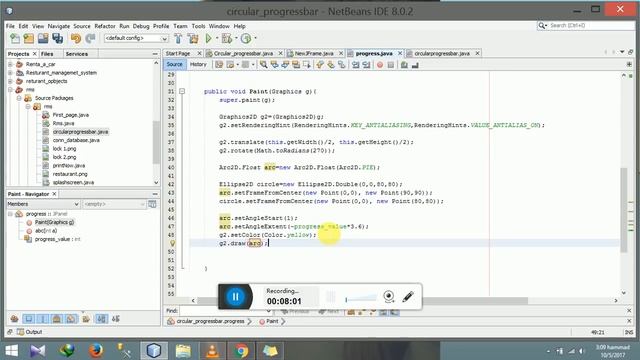Click the webcam icon in recording overlay
640x360 pixels.
[x=389, y=296]
